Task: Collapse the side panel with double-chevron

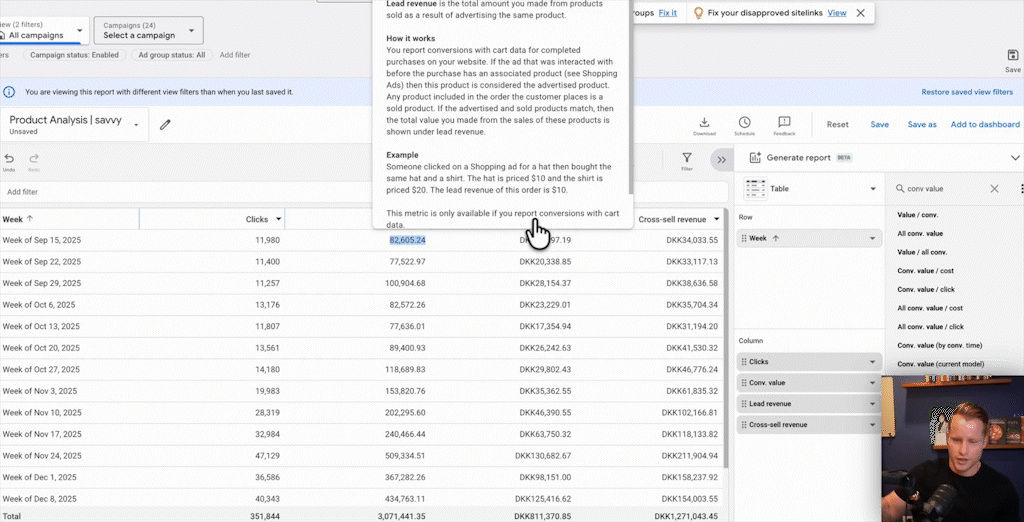Action: pos(721,159)
